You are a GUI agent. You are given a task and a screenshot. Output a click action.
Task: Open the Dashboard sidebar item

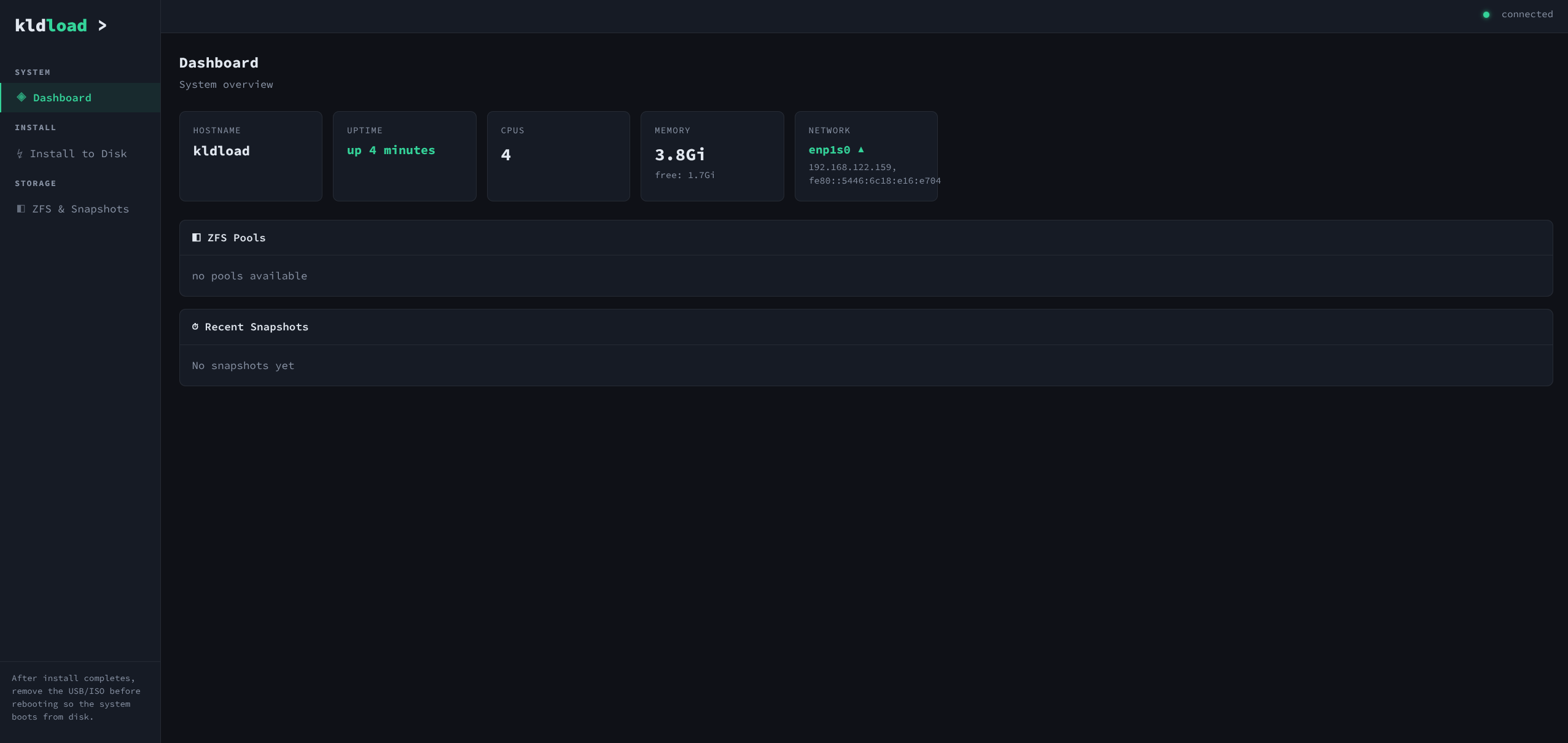[62, 98]
